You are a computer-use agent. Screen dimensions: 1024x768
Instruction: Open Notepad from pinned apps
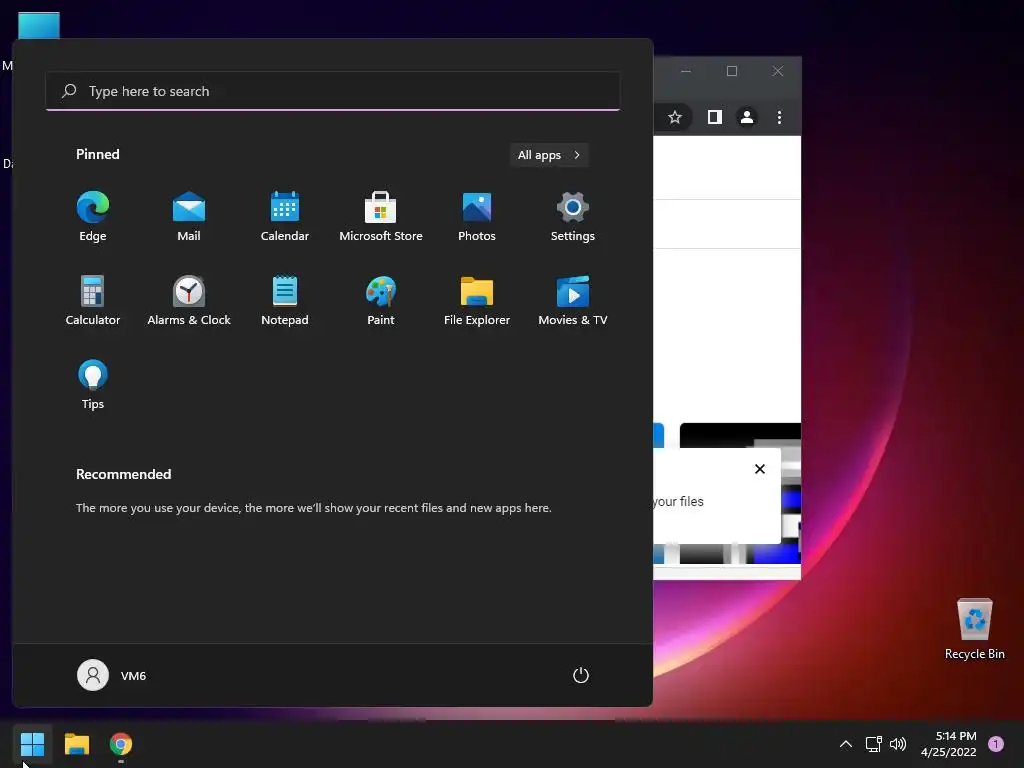[x=285, y=300]
